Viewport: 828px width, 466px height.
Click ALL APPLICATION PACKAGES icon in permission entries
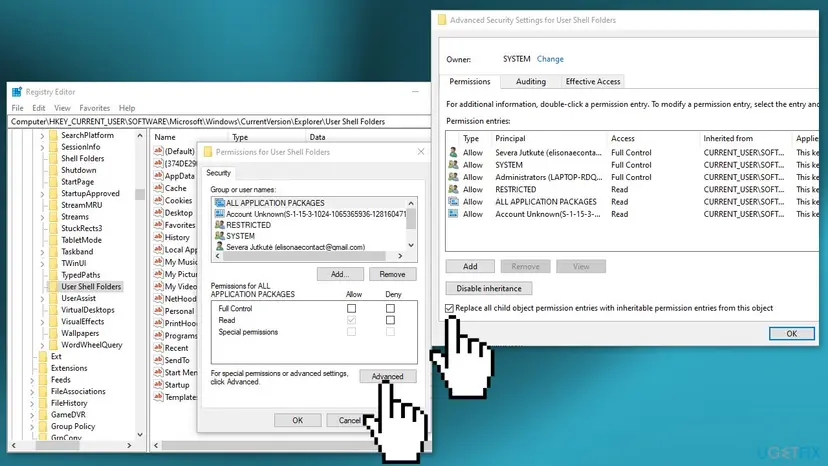coord(453,201)
